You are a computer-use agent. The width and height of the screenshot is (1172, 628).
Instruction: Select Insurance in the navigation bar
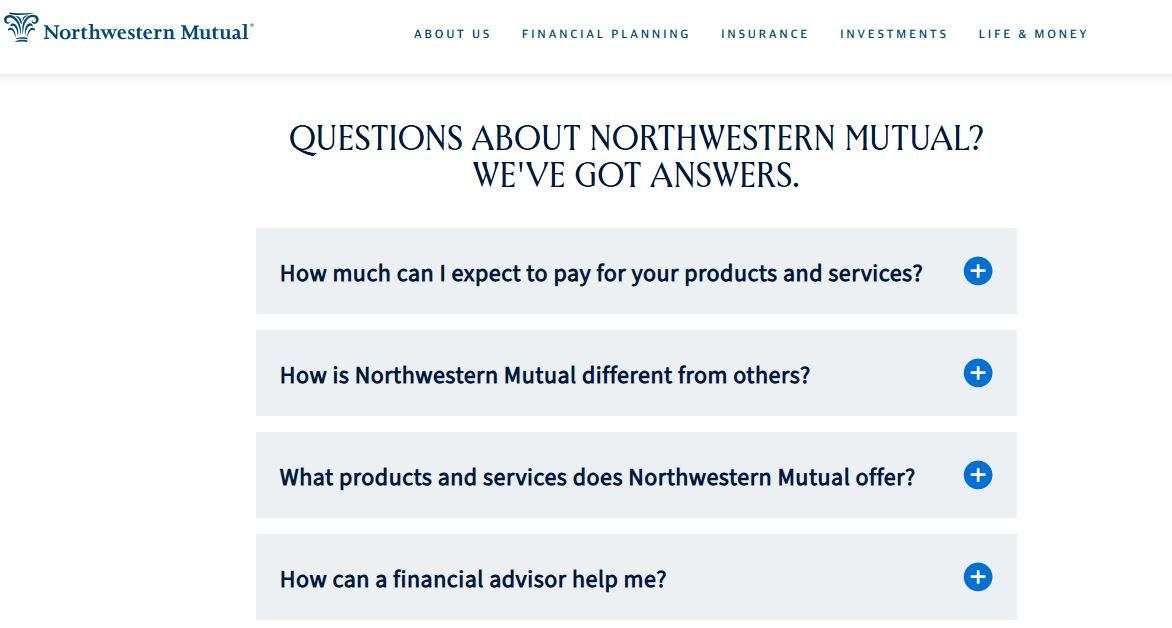[765, 34]
